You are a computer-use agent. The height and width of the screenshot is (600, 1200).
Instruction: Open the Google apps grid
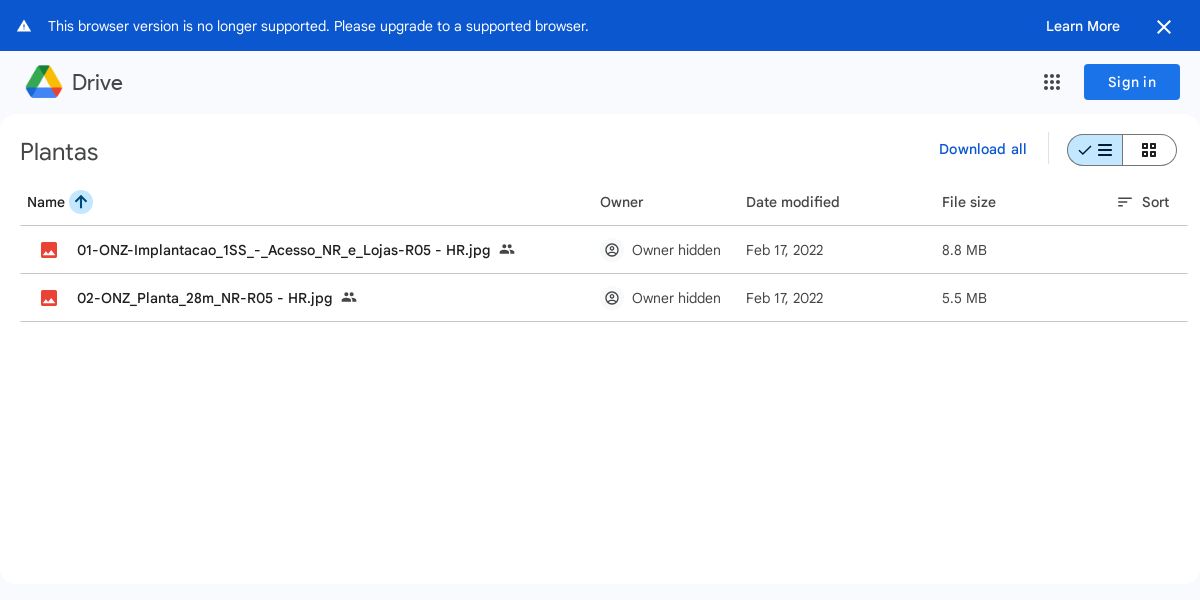click(x=1051, y=82)
